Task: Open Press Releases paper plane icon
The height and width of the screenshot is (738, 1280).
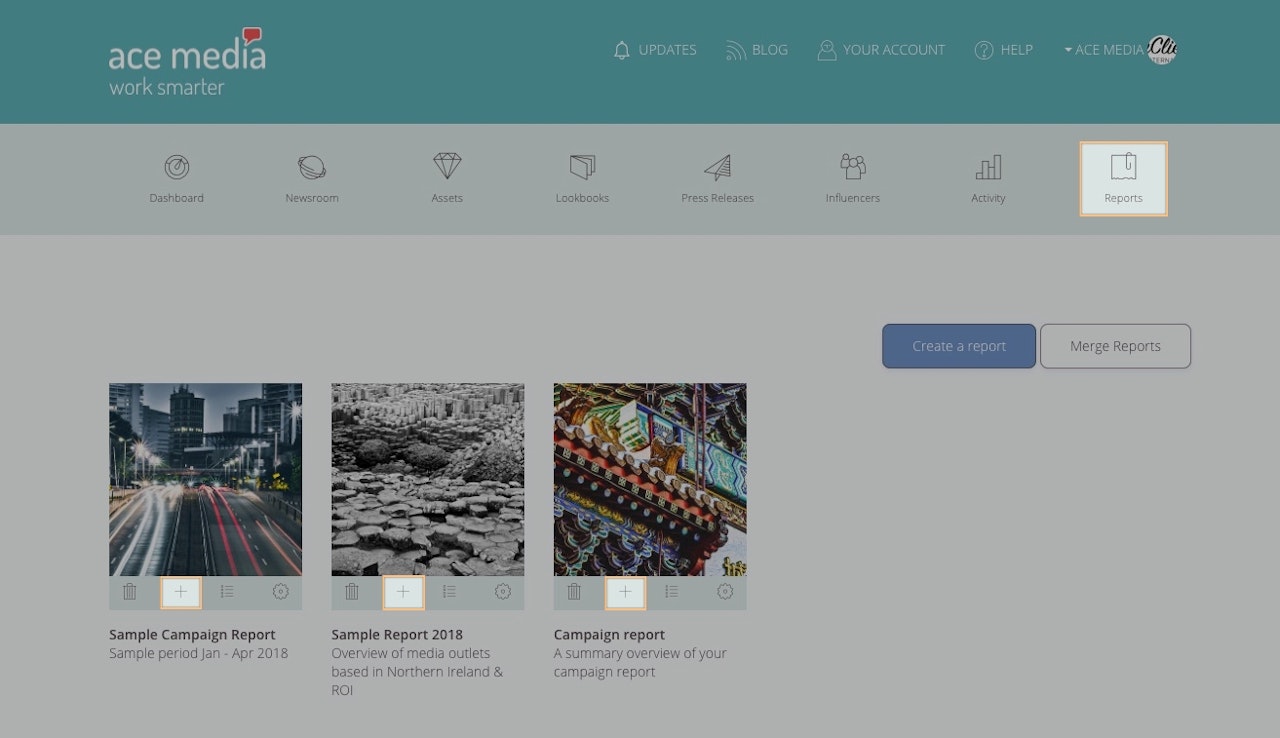Action: [x=717, y=167]
